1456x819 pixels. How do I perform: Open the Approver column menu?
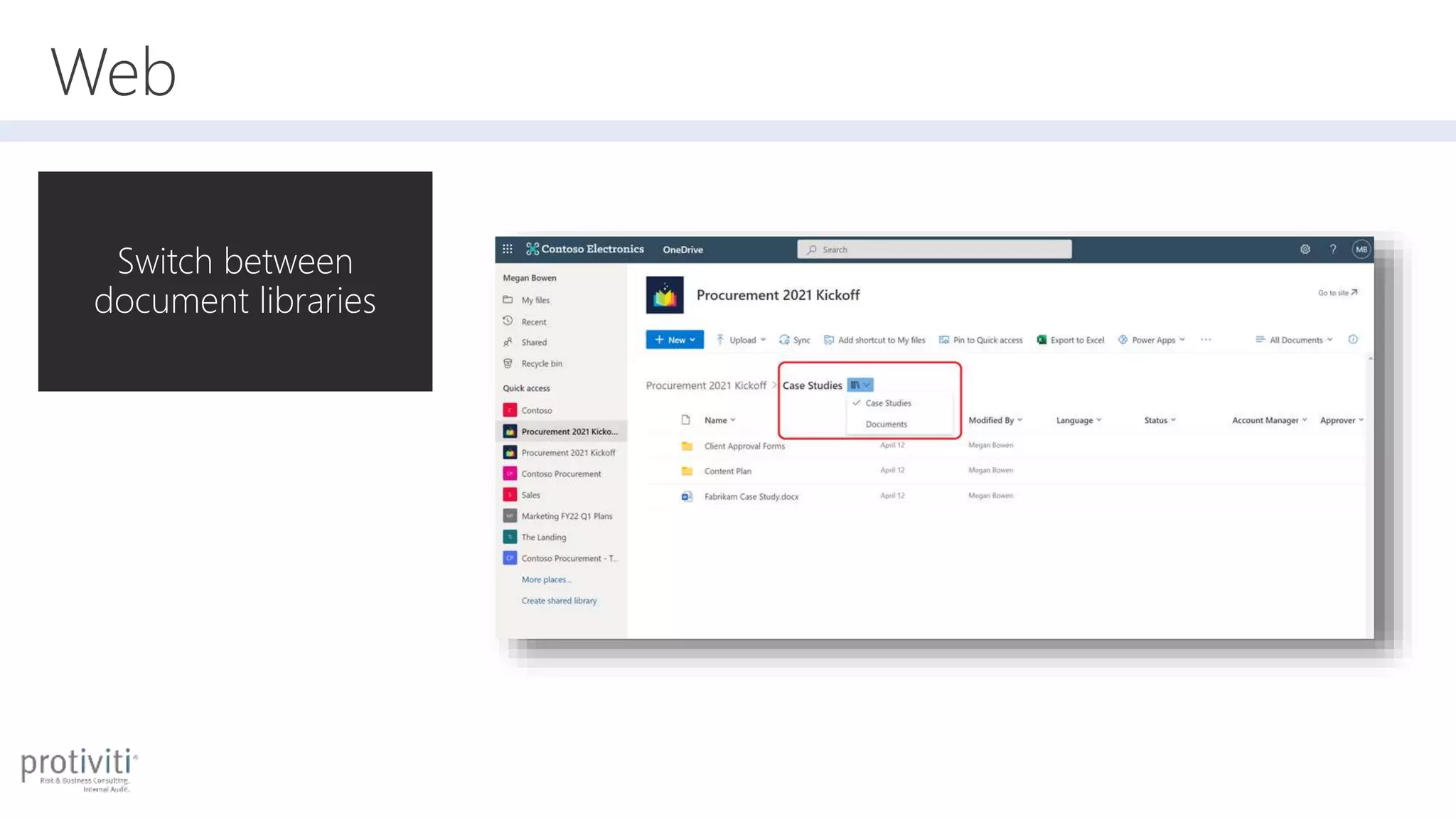pyautogui.click(x=1342, y=420)
